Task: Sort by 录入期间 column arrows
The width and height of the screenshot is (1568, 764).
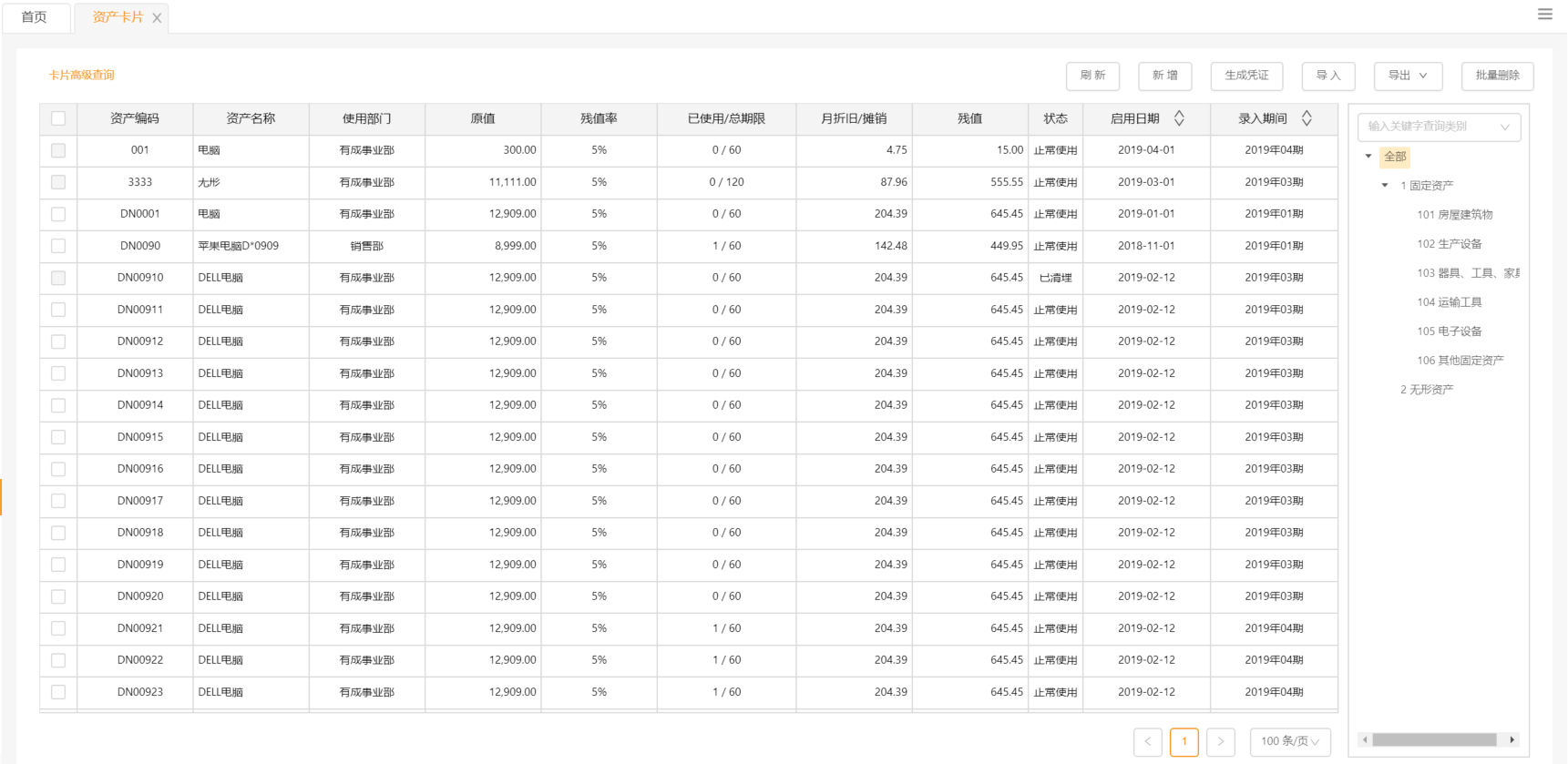Action: pyautogui.click(x=1307, y=118)
